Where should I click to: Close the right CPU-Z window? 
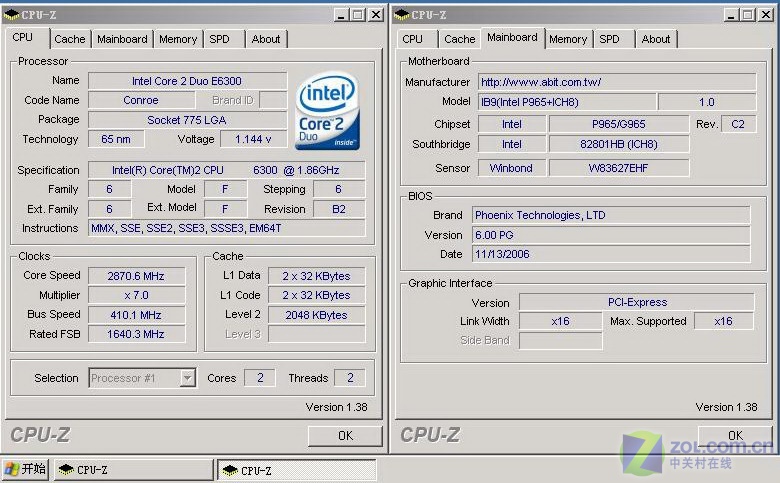tap(766, 15)
